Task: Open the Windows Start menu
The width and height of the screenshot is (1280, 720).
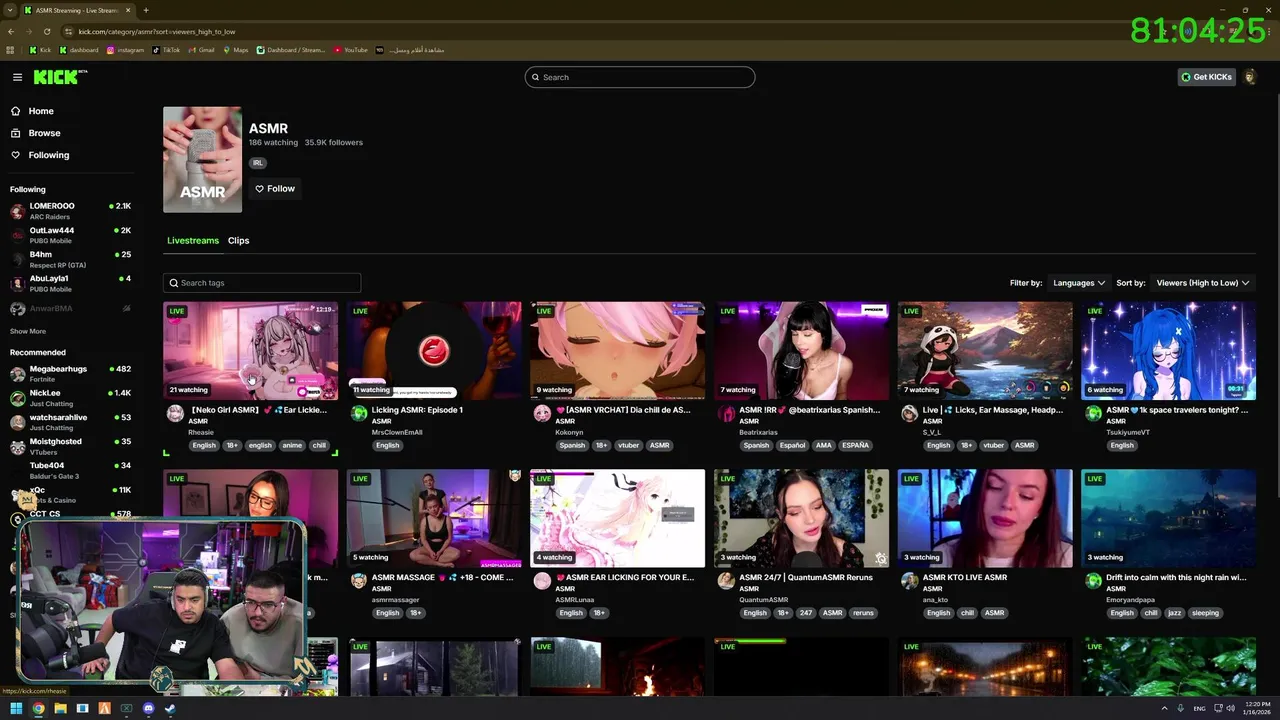Action: [16, 709]
